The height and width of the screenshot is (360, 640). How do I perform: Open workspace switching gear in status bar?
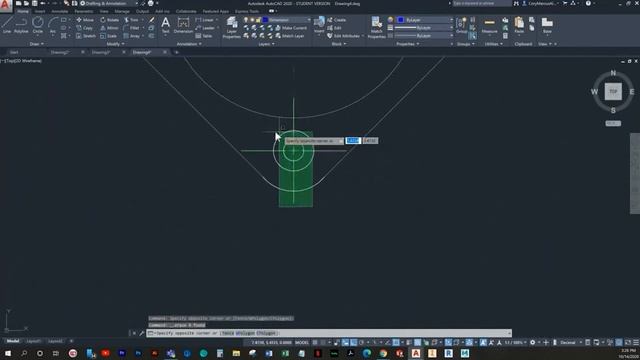point(532,342)
